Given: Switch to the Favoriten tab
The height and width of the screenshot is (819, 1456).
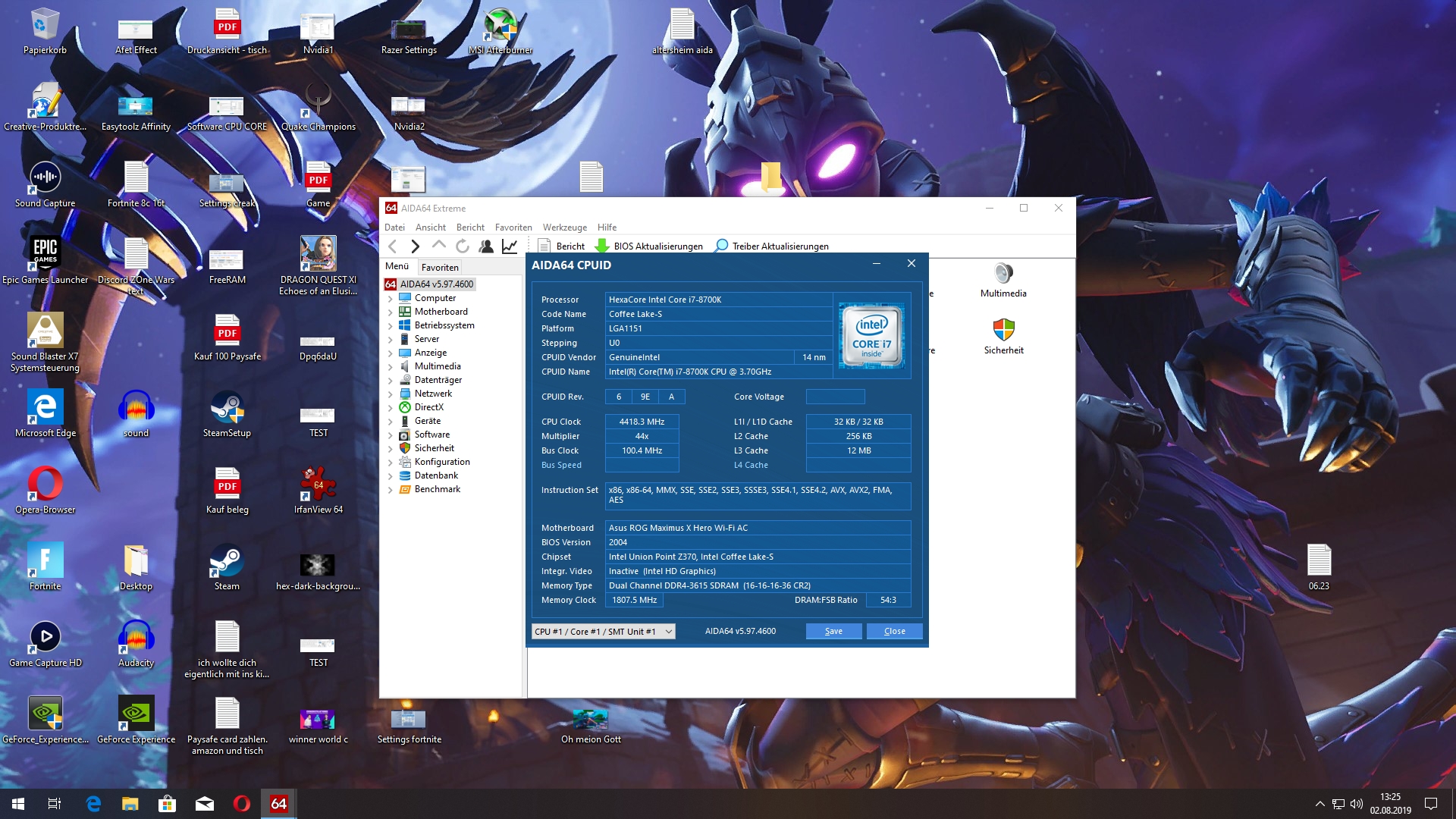Looking at the screenshot, I should click(440, 268).
